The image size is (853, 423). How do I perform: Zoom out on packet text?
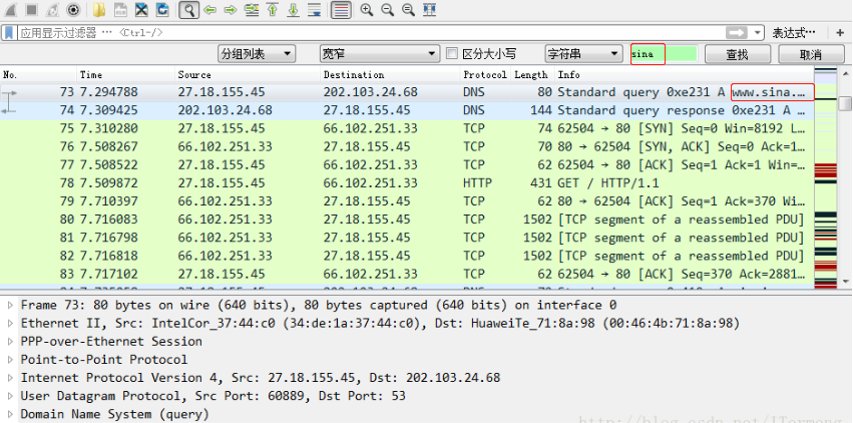(x=387, y=10)
